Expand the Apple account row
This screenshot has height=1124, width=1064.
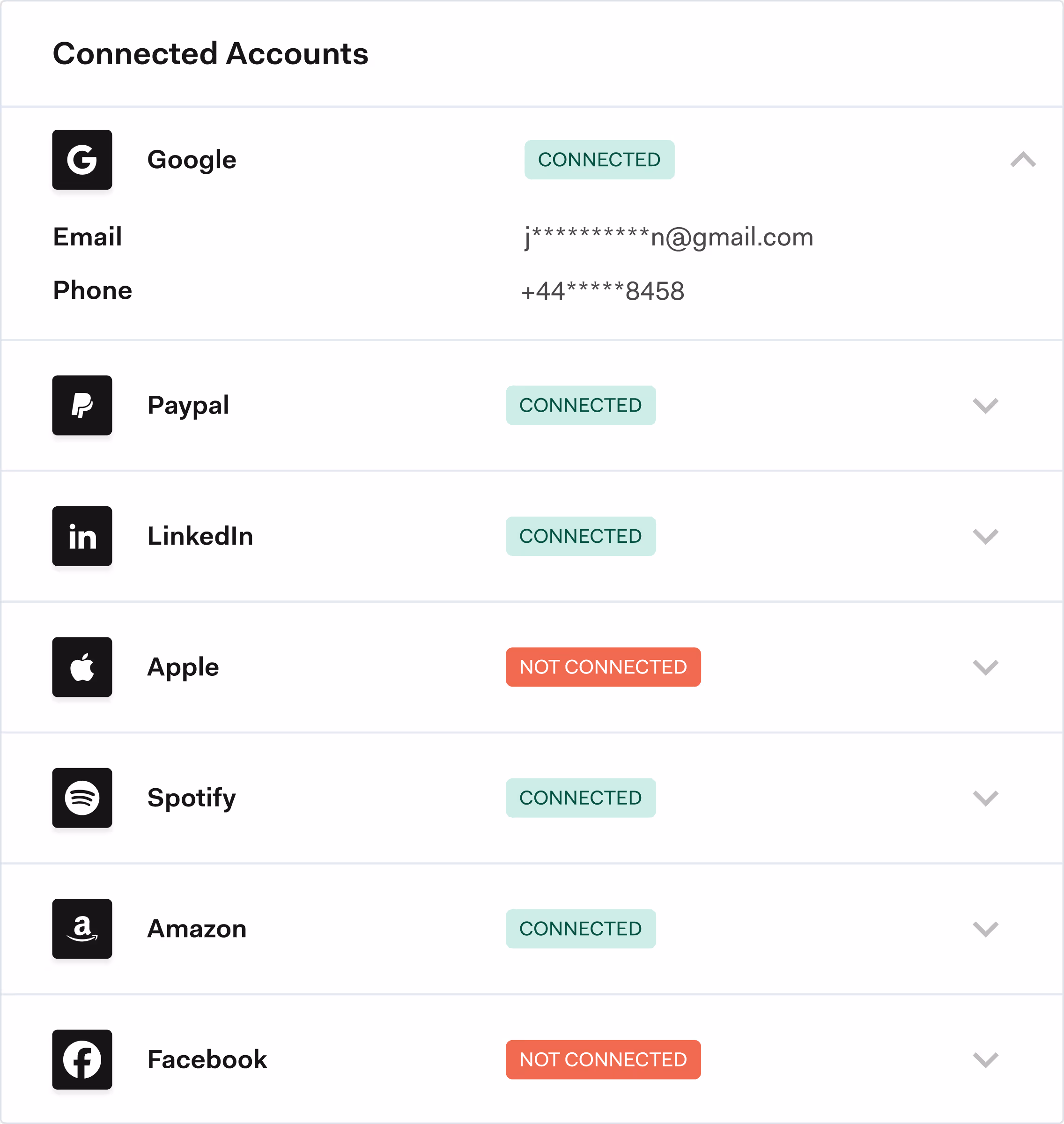(985, 667)
